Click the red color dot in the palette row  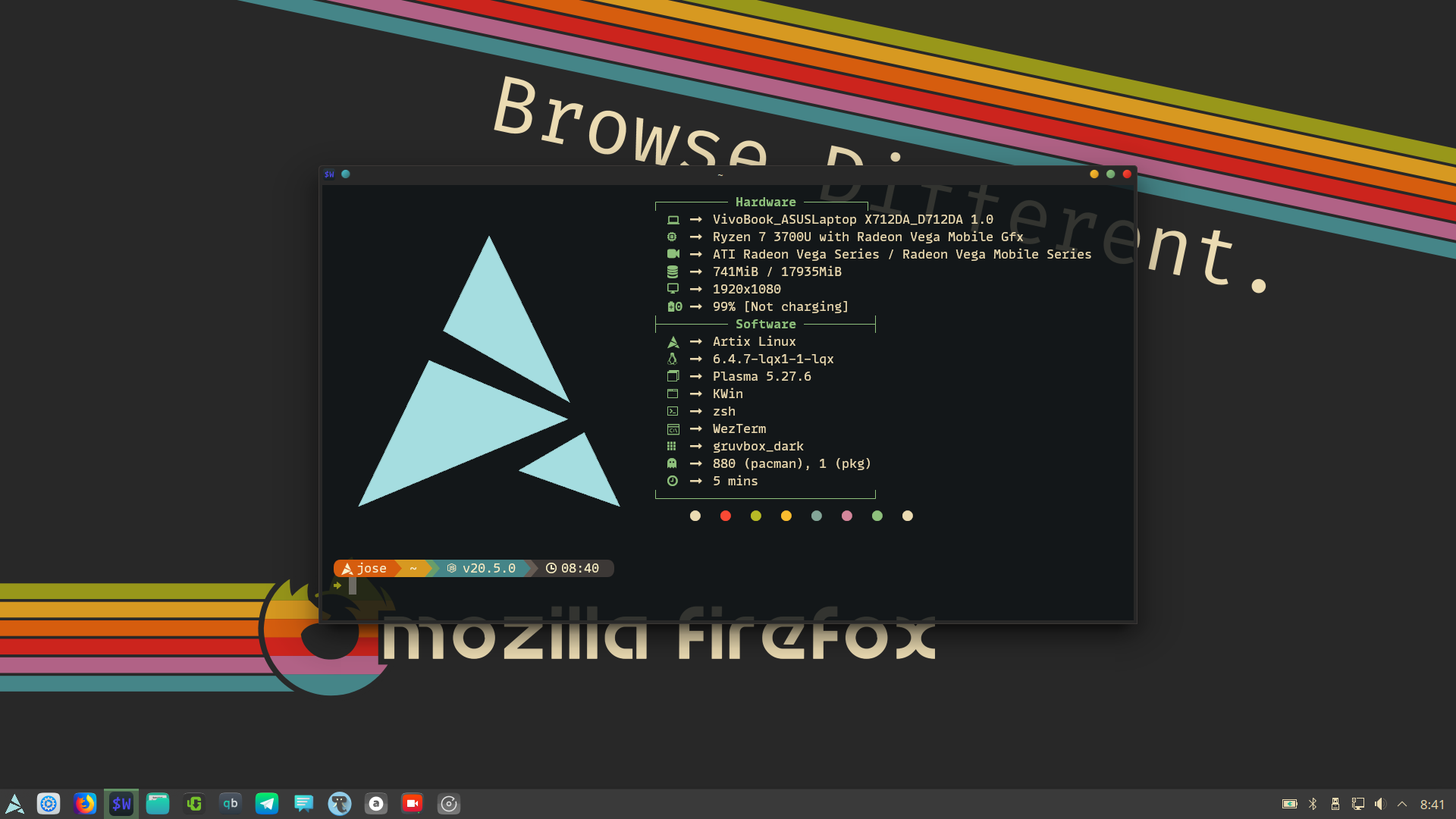click(726, 516)
